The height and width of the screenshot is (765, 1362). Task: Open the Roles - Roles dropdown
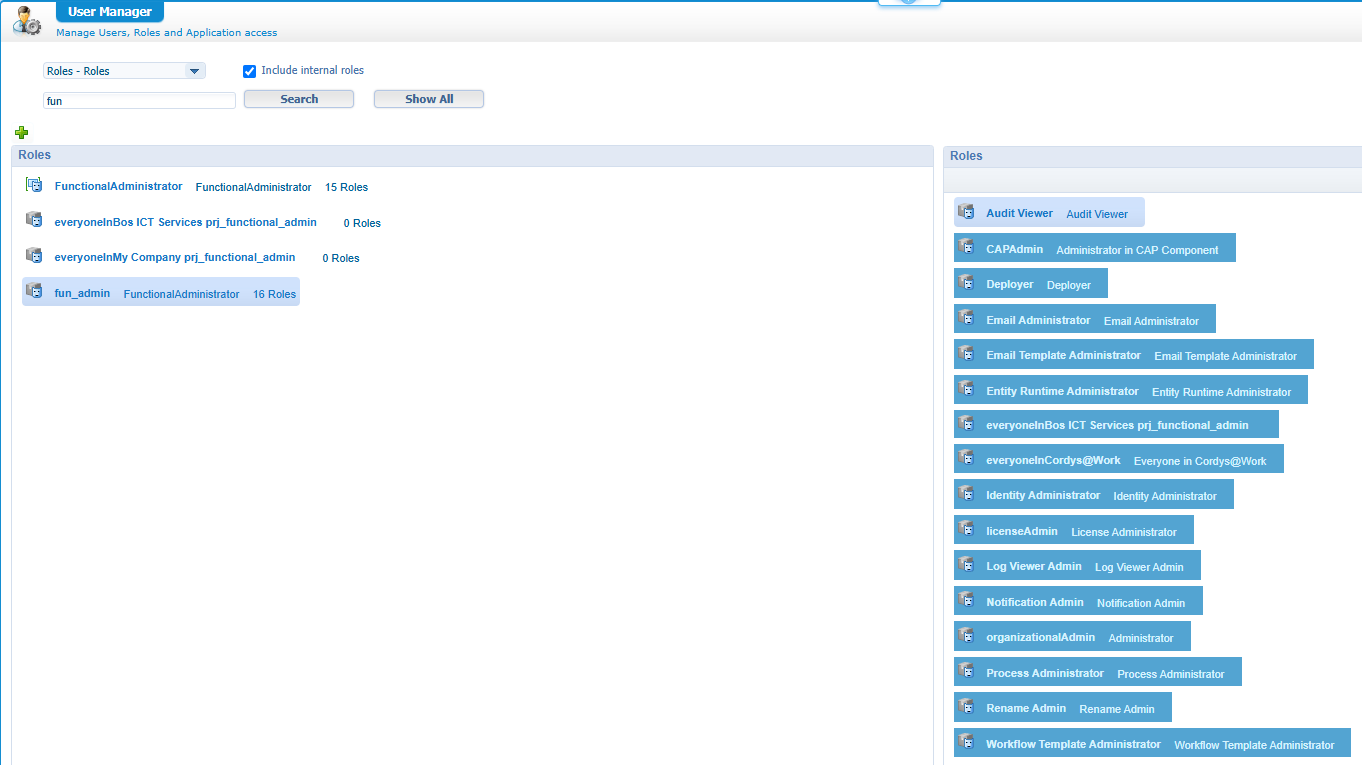[124, 71]
